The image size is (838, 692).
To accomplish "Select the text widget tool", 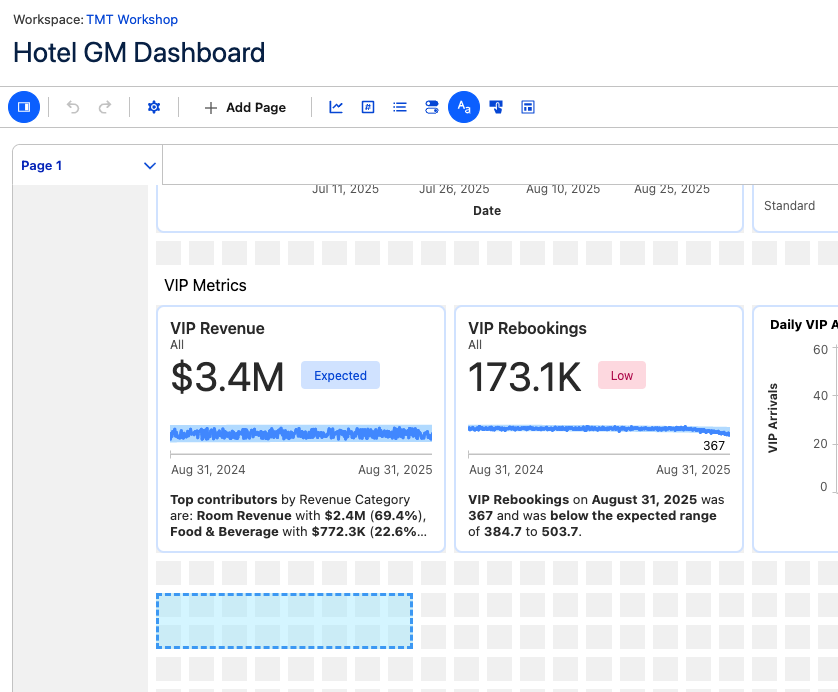I will point(464,107).
